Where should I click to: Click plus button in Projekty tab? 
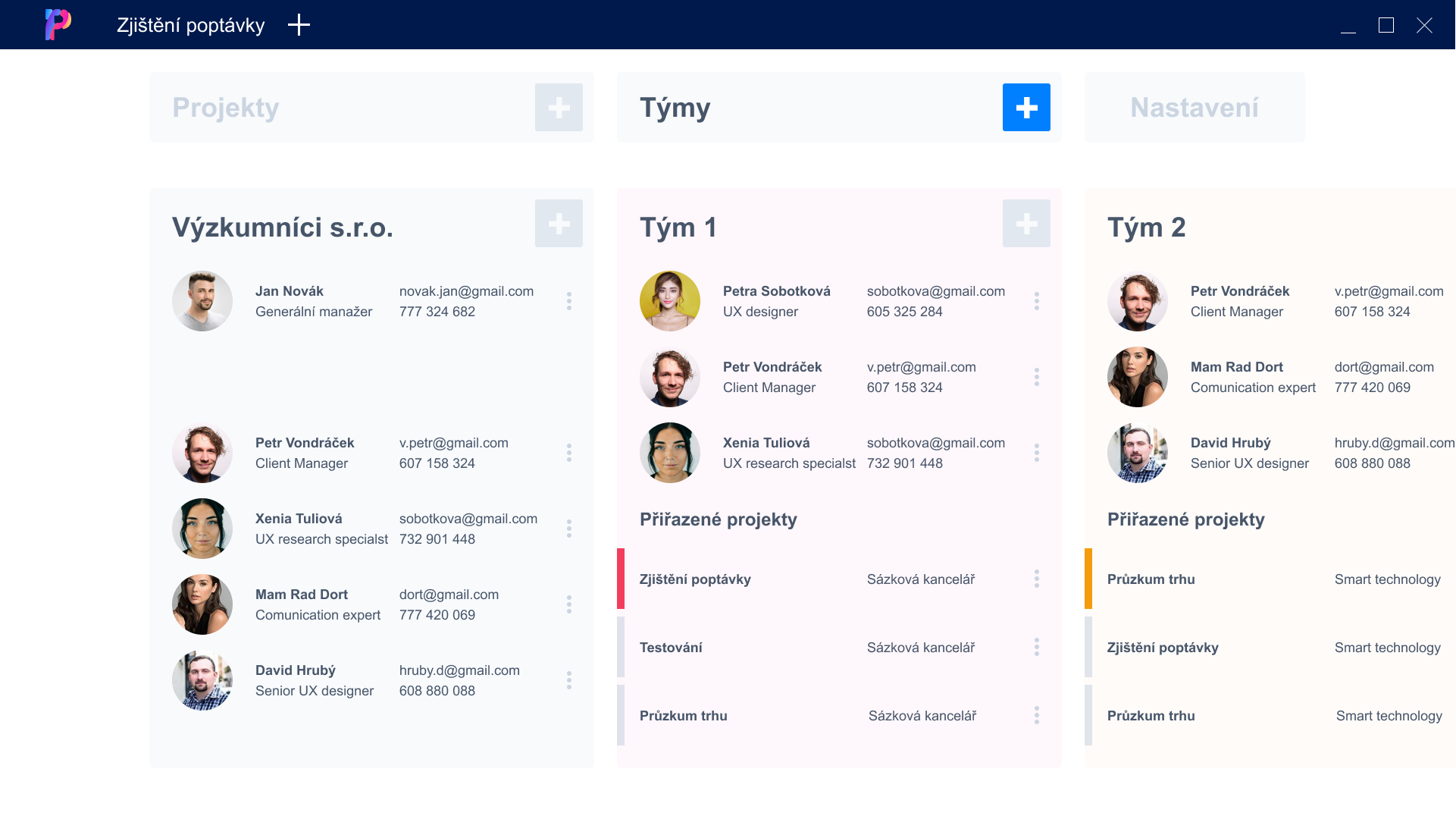559,108
